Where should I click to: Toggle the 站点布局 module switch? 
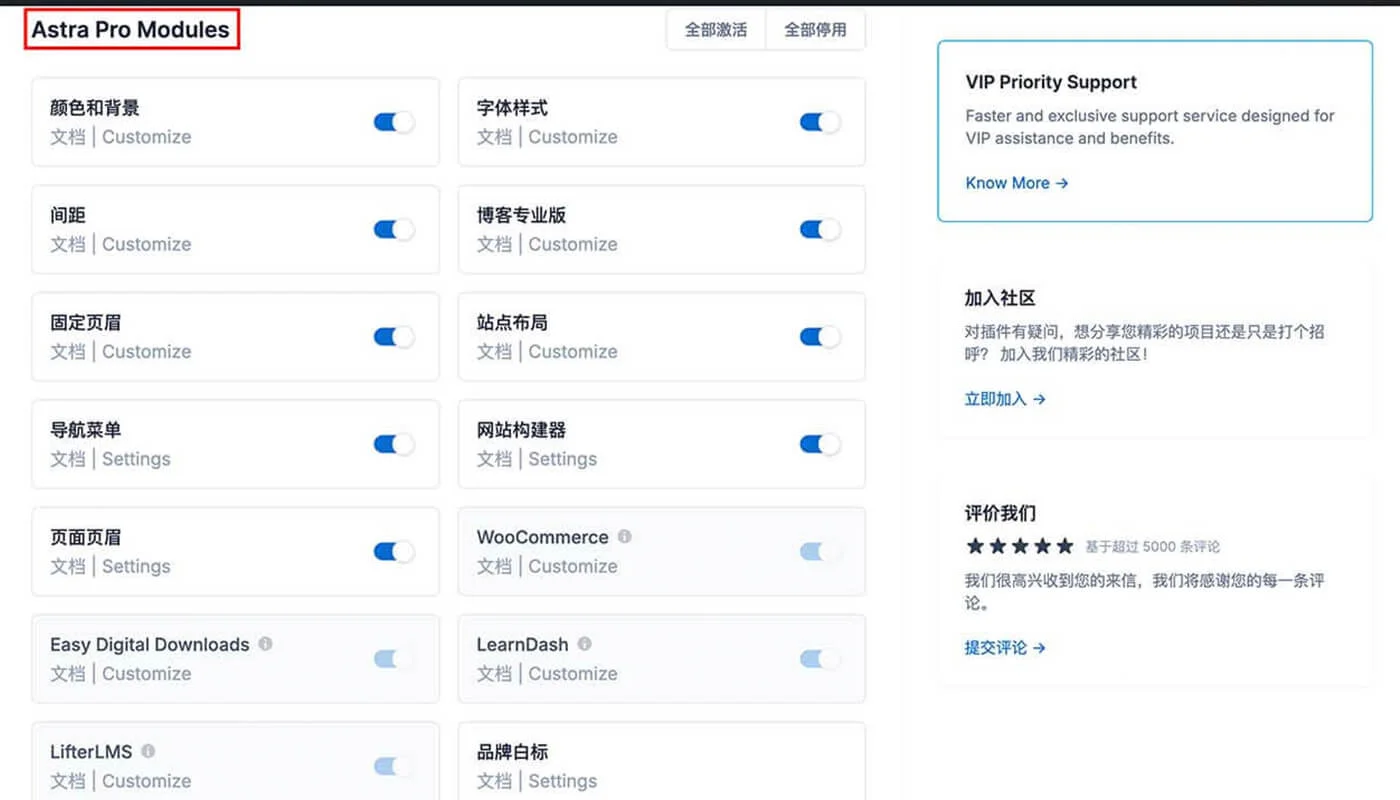pyautogui.click(x=819, y=336)
